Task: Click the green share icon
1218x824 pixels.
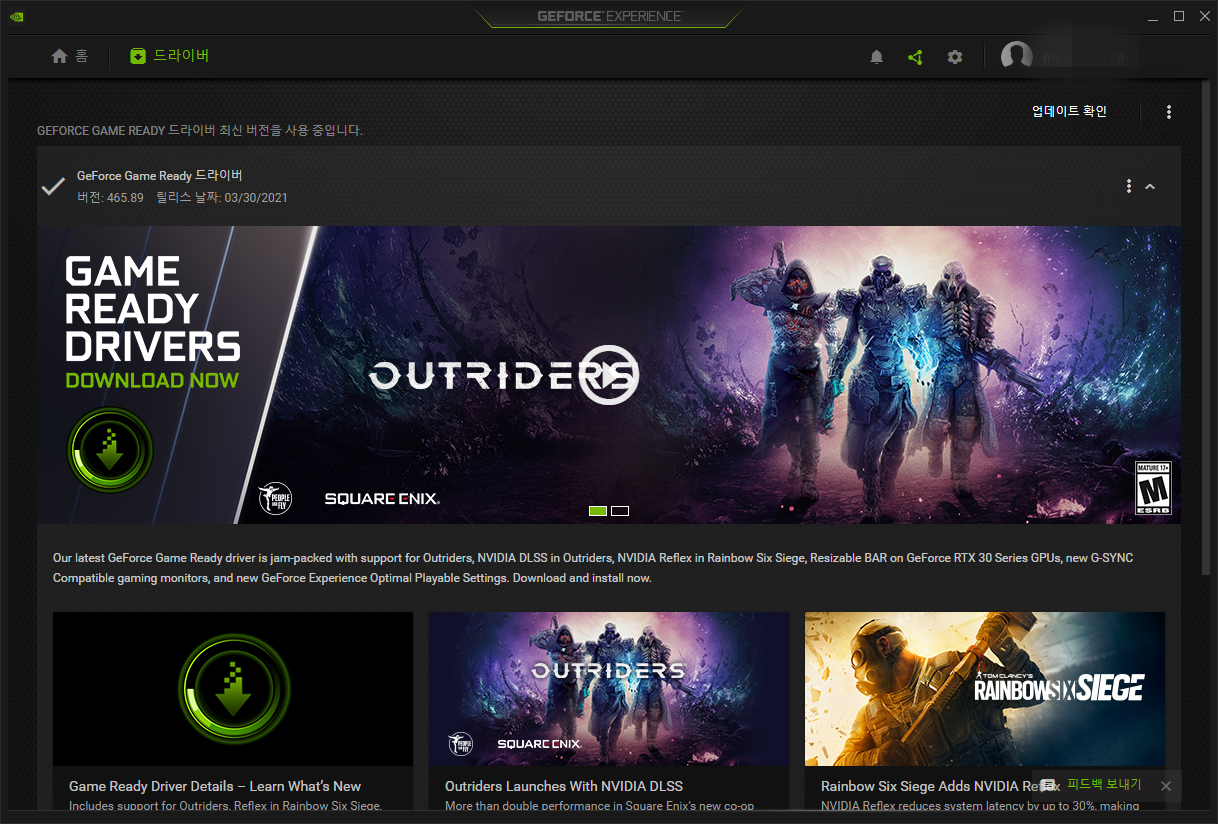Action: click(915, 57)
